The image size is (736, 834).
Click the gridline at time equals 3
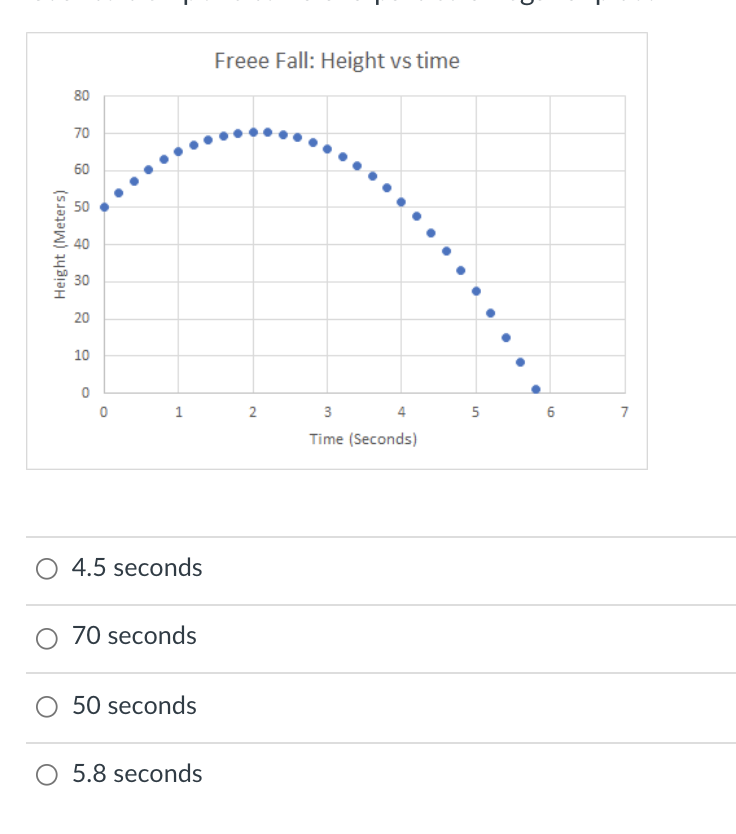coord(327,300)
